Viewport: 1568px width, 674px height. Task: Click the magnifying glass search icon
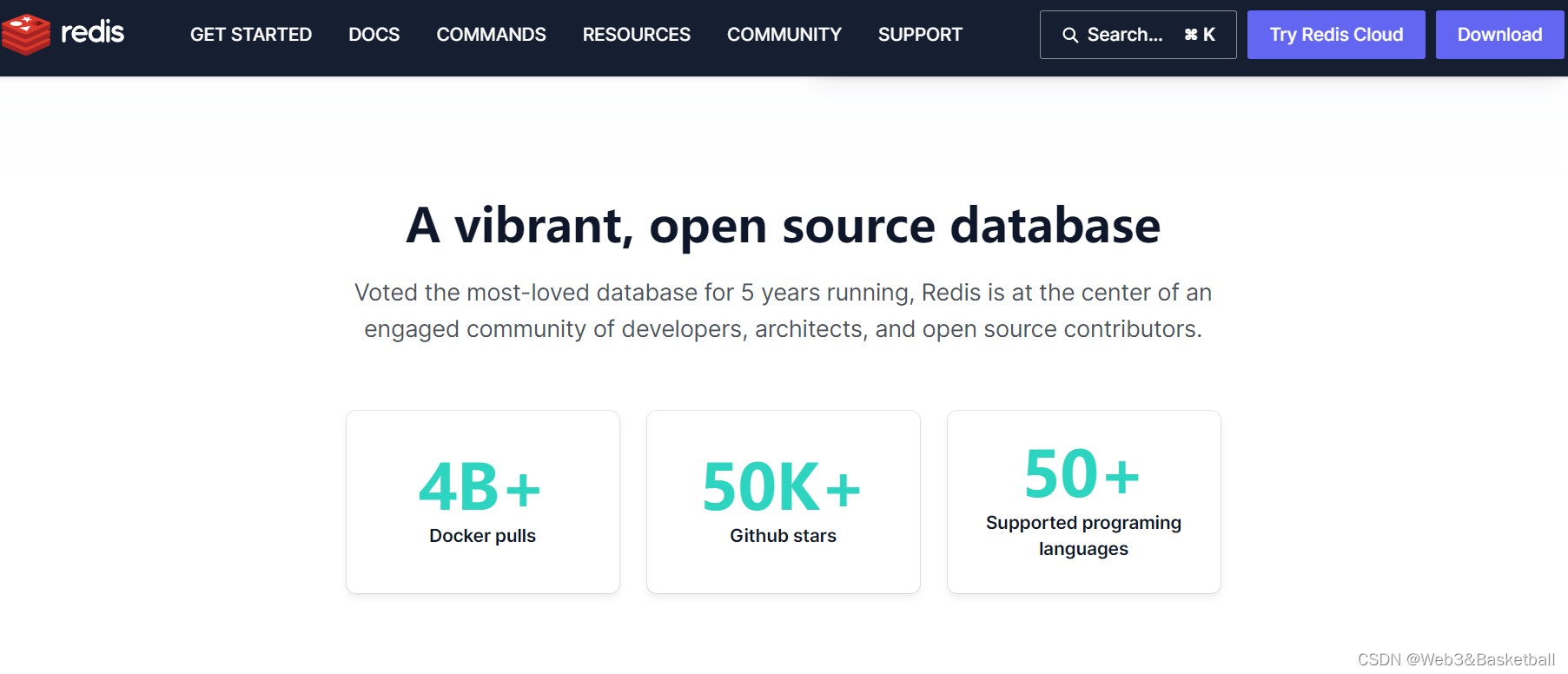[1070, 35]
